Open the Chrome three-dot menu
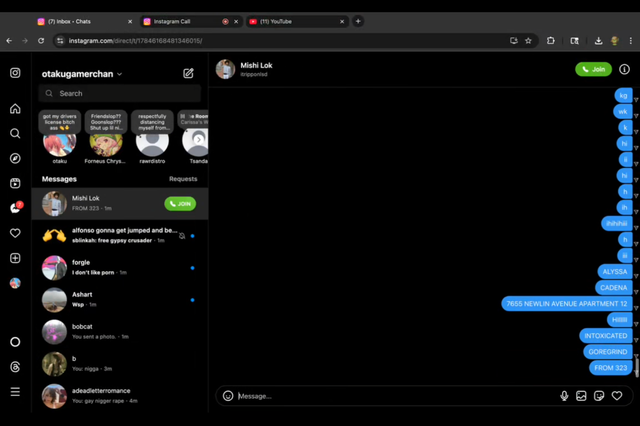 pyautogui.click(x=631, y=41)
